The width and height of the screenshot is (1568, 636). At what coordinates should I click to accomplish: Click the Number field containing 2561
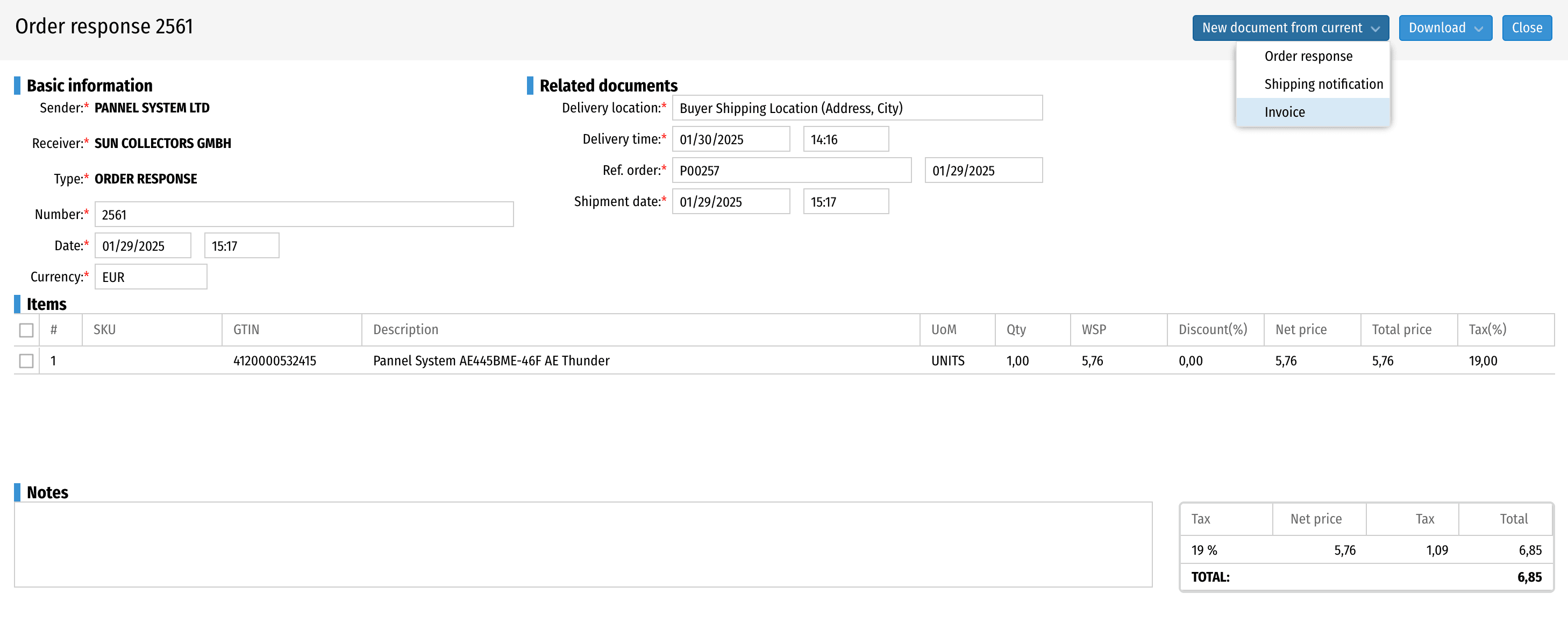coord(304,215)
